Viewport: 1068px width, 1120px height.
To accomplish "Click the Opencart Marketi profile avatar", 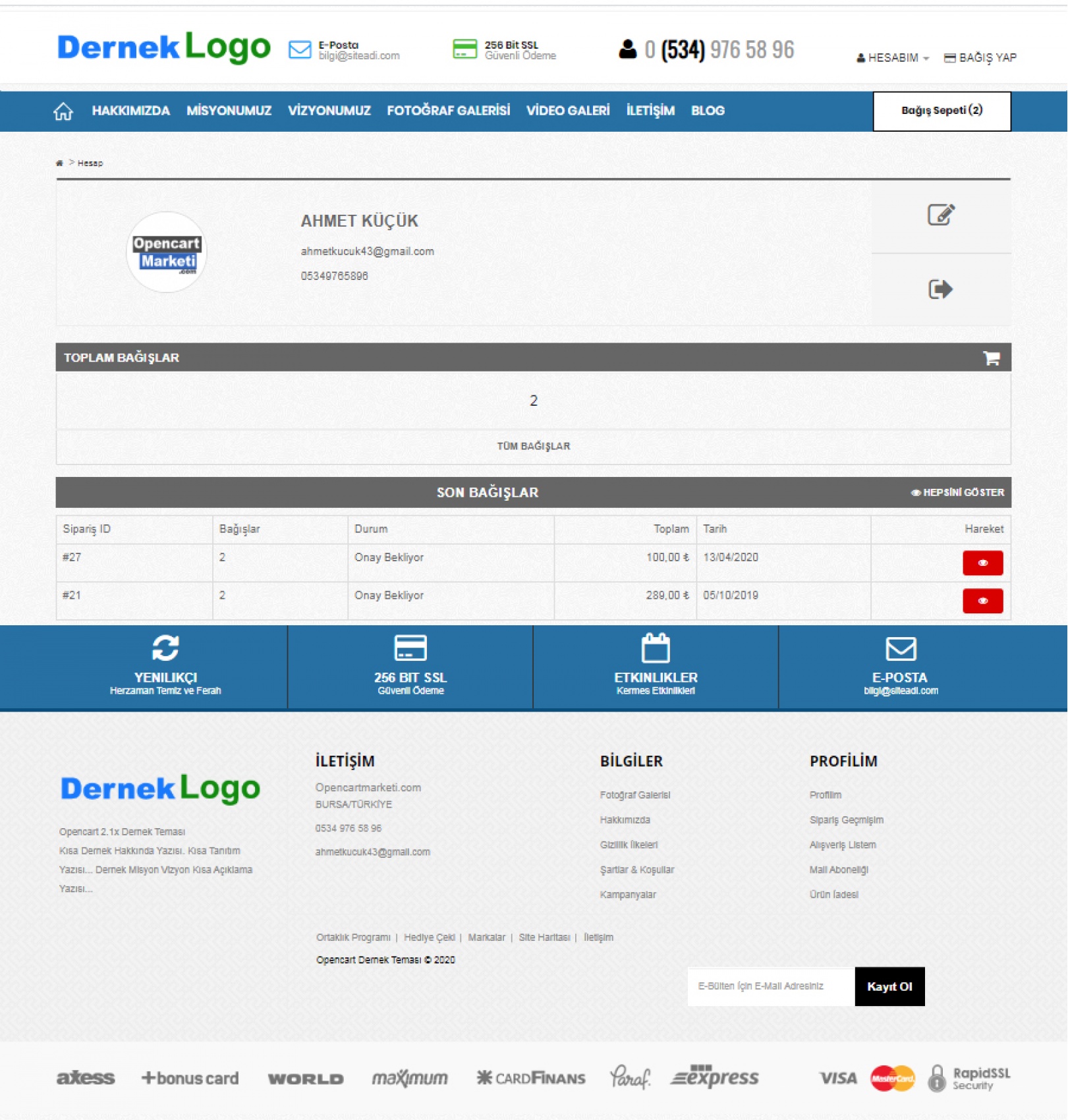I will tap(166, 252).
